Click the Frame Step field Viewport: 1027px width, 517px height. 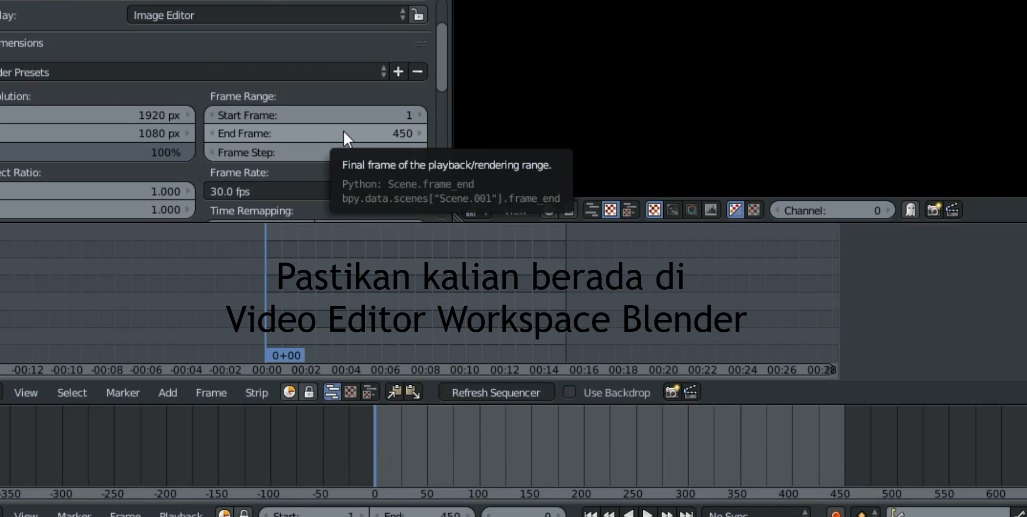(x=269, y=153)
